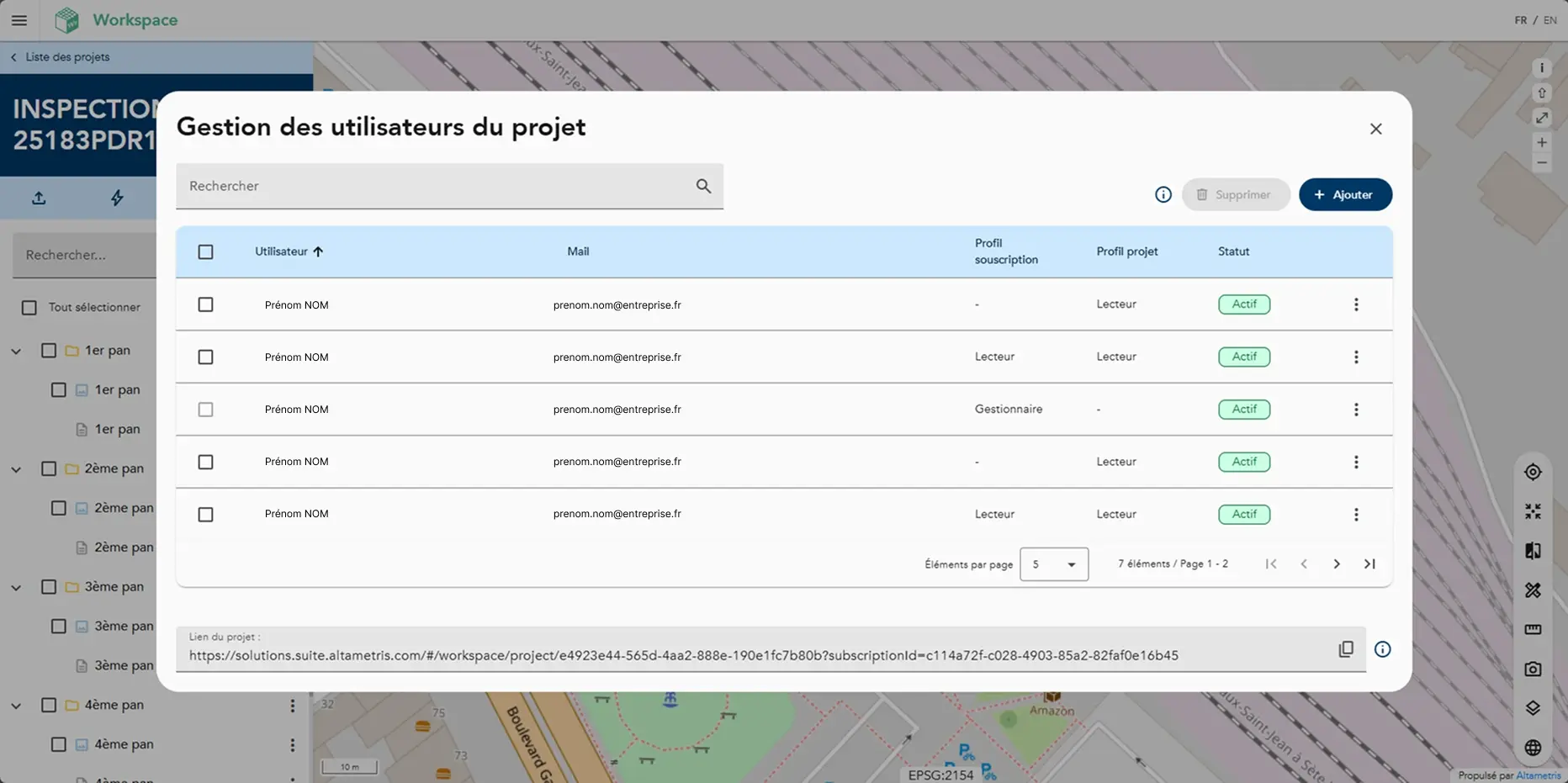
Task: Zoom in using the plus control on the map
Action: pos(1542,142)
